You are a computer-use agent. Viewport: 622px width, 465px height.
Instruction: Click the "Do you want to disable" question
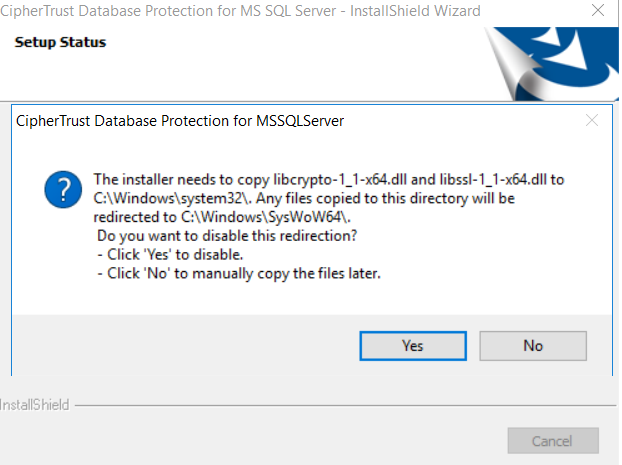pyautogui.click(x=227, y=236)
